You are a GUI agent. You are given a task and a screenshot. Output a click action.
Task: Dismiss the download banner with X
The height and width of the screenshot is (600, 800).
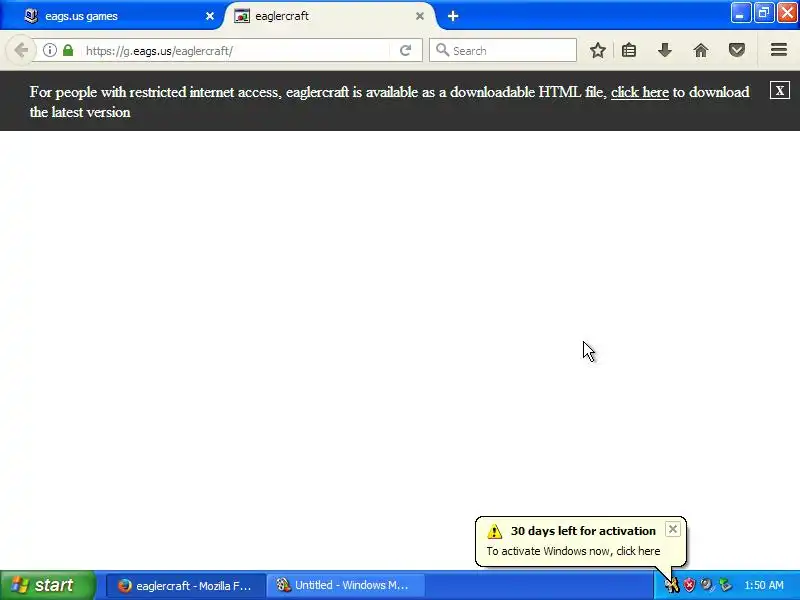tap(780, 91)
